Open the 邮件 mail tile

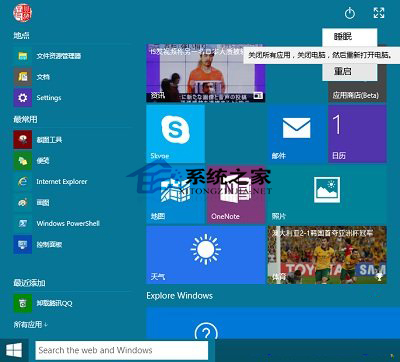pos(297,134)
